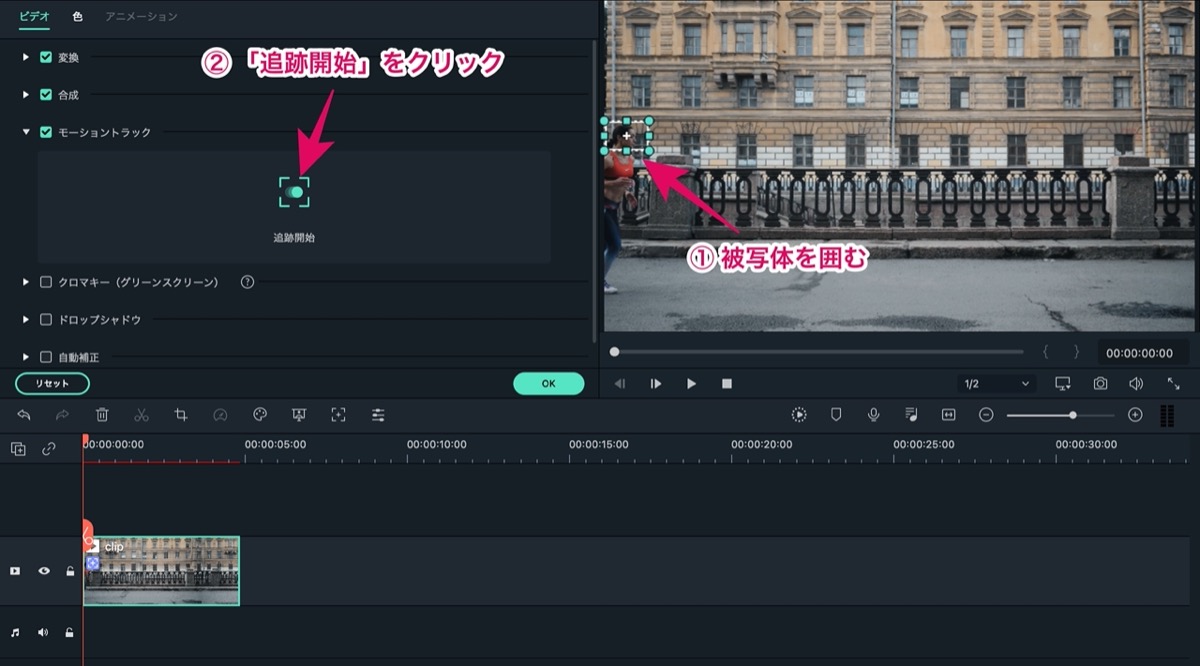Click the preview volume speaker icon
Image resolution: width=1200 pixels, height=666 pixels.
[x=1136, y=384]
